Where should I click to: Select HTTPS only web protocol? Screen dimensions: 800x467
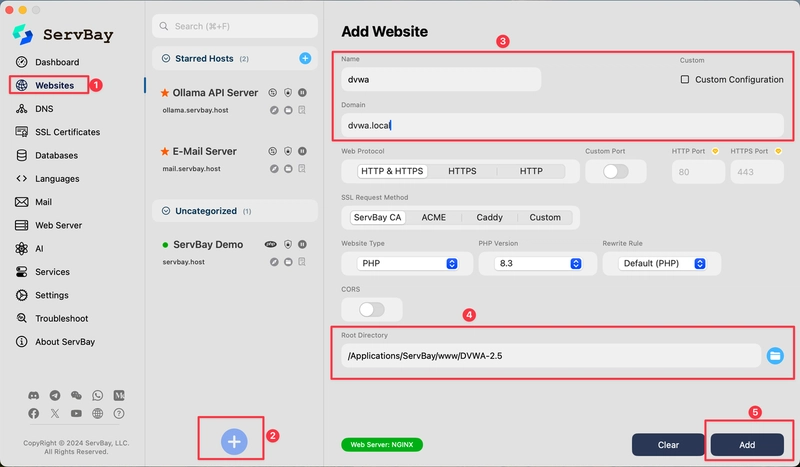coord(462,171)
